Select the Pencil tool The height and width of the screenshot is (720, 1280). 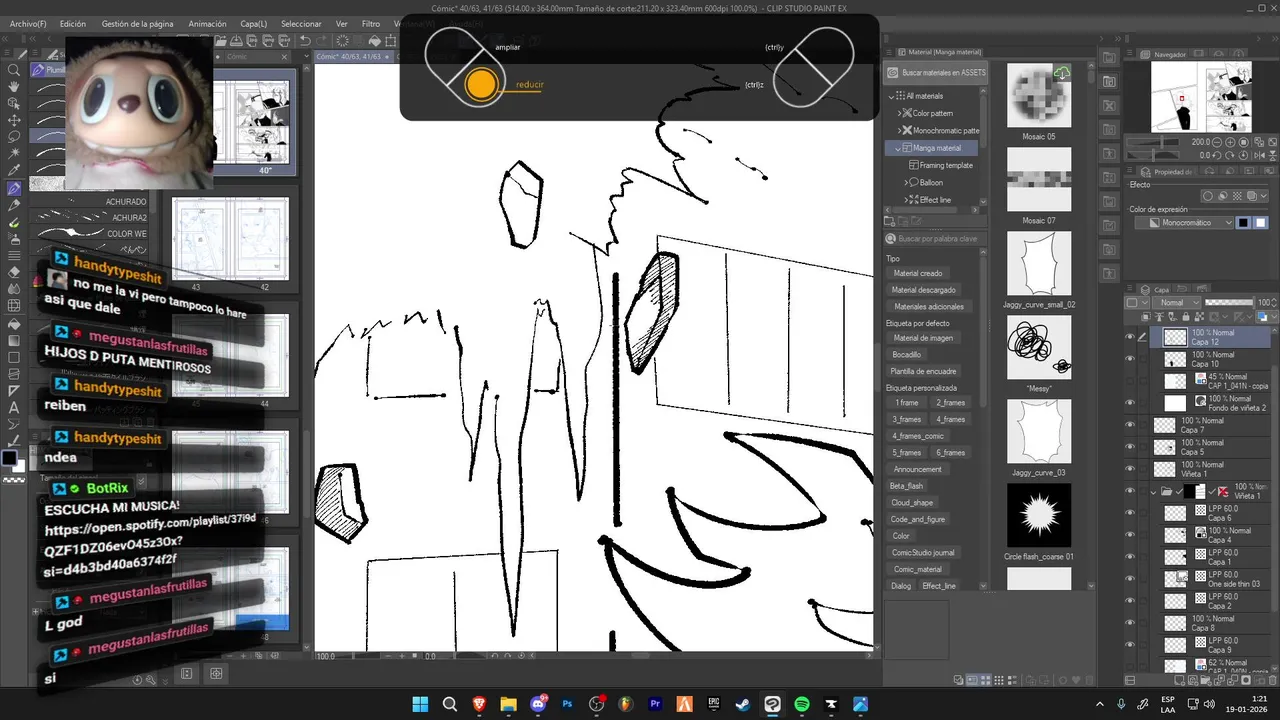click(14, 205)
